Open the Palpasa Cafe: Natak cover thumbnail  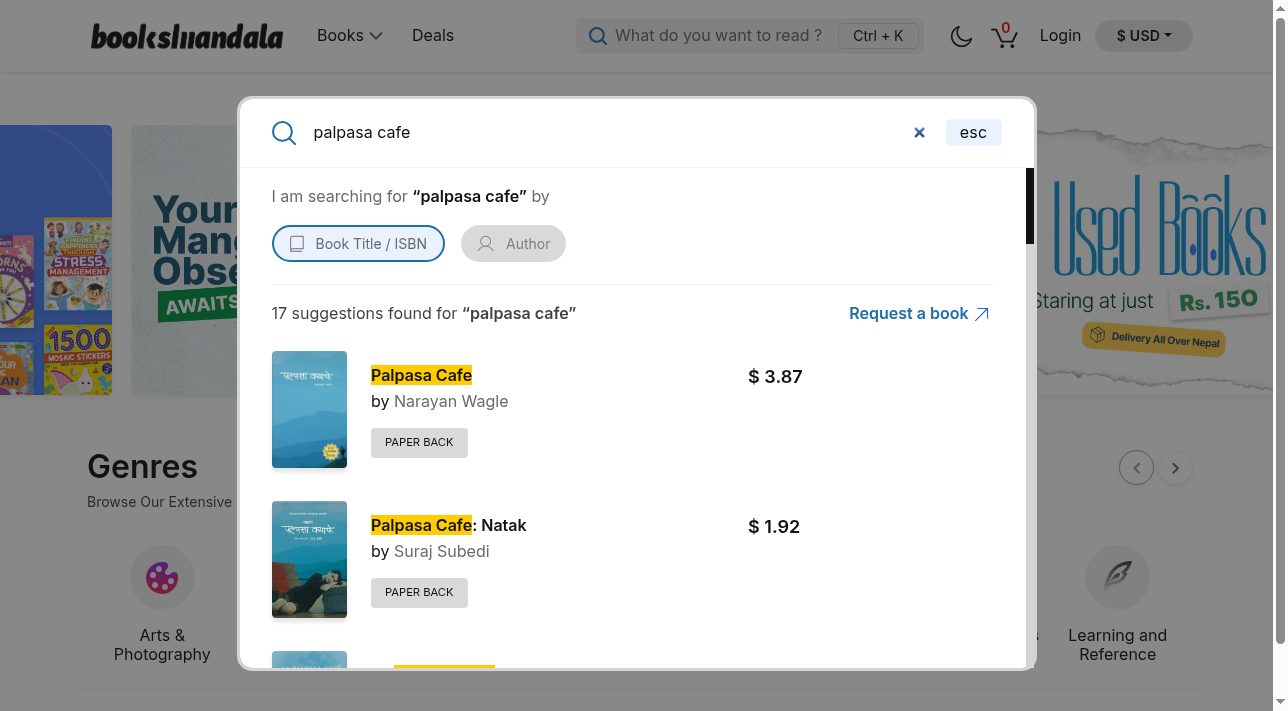pyautogui.click(x=309, y=559)
